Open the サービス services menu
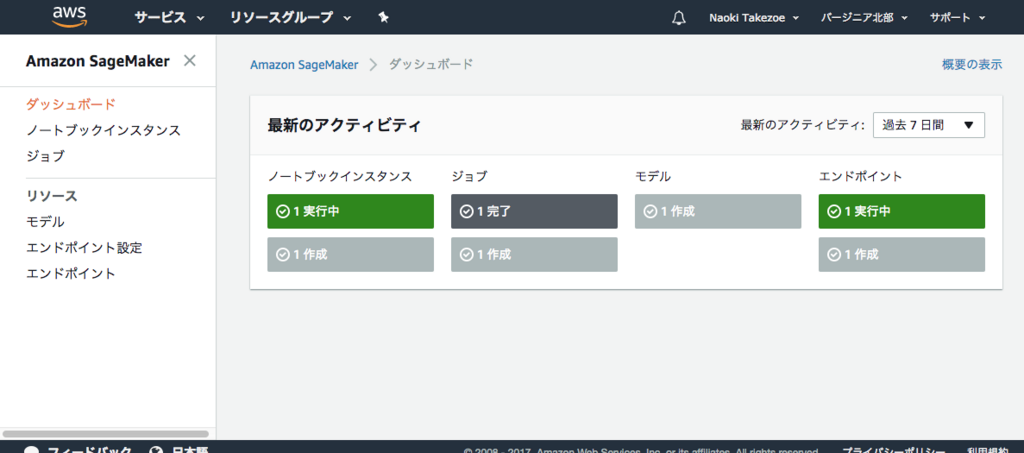This screenshot has height=453, width=1024. [x=170, y=18]
